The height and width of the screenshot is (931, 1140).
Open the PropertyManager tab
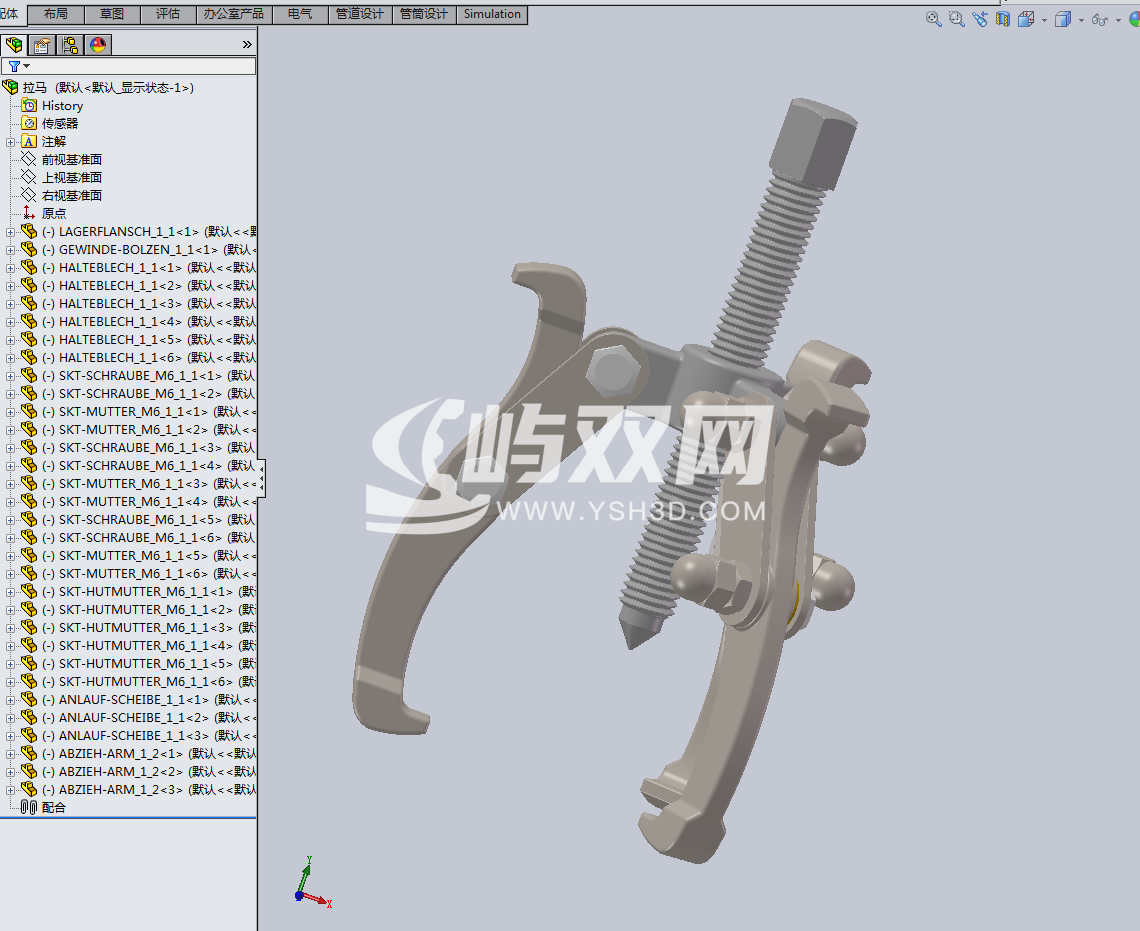point(41,45)
